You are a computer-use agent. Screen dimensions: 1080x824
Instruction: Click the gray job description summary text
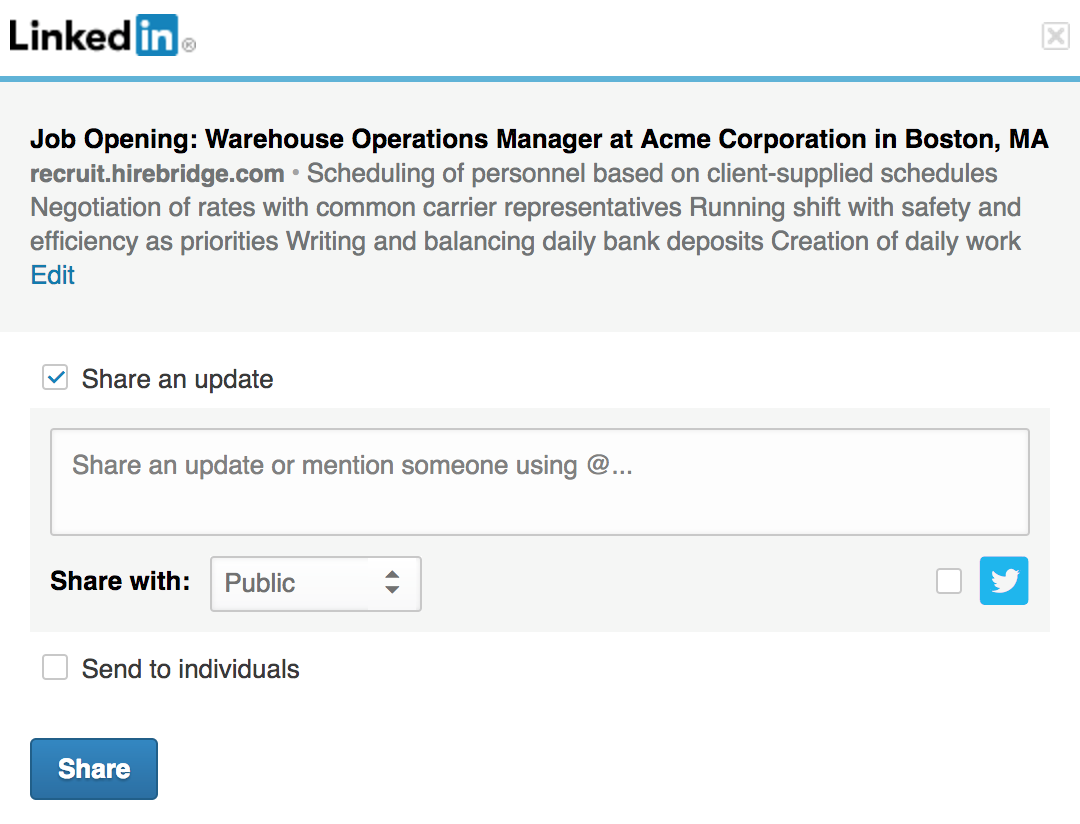[x=524, y=208]
